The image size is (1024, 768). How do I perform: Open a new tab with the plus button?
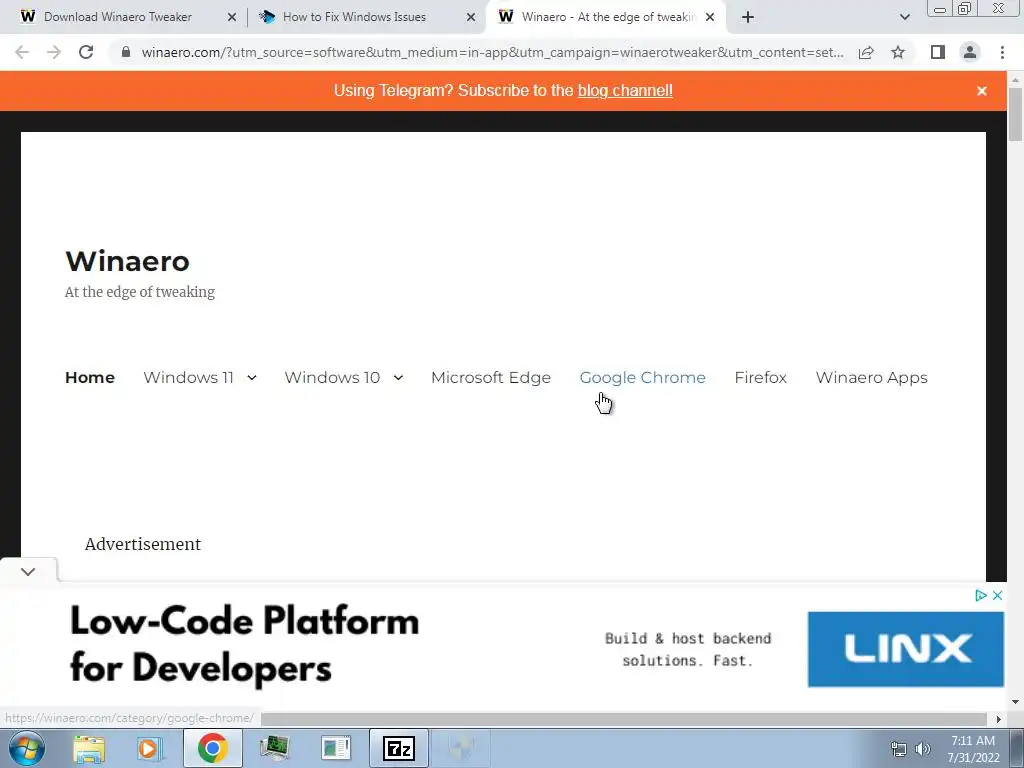tap(748, 17)
